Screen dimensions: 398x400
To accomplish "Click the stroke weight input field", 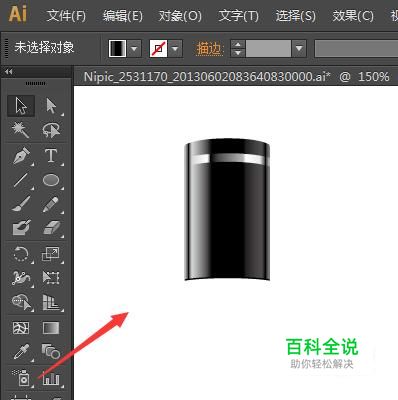I will point(269,49).
